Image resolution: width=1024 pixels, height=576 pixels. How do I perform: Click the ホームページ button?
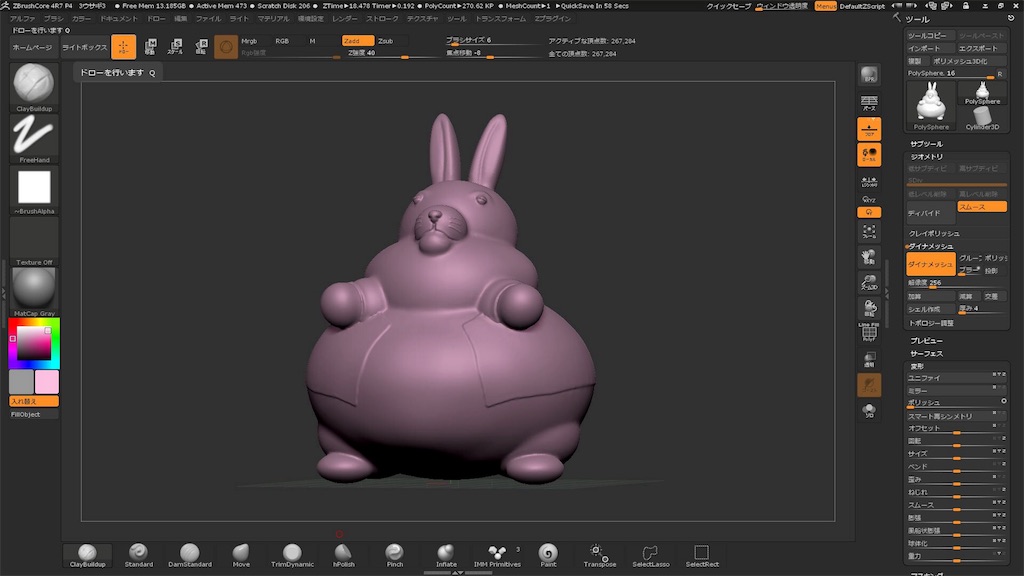click(32, 48)
